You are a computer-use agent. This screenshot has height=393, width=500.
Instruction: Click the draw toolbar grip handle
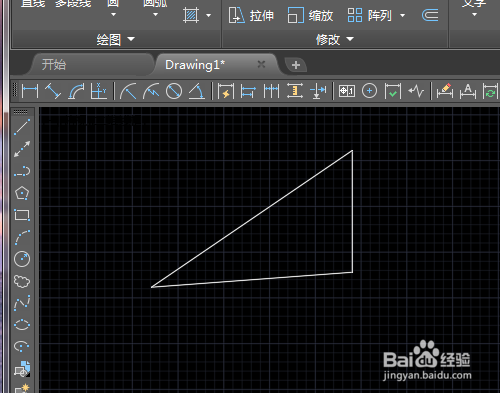[x=21, y=112]
